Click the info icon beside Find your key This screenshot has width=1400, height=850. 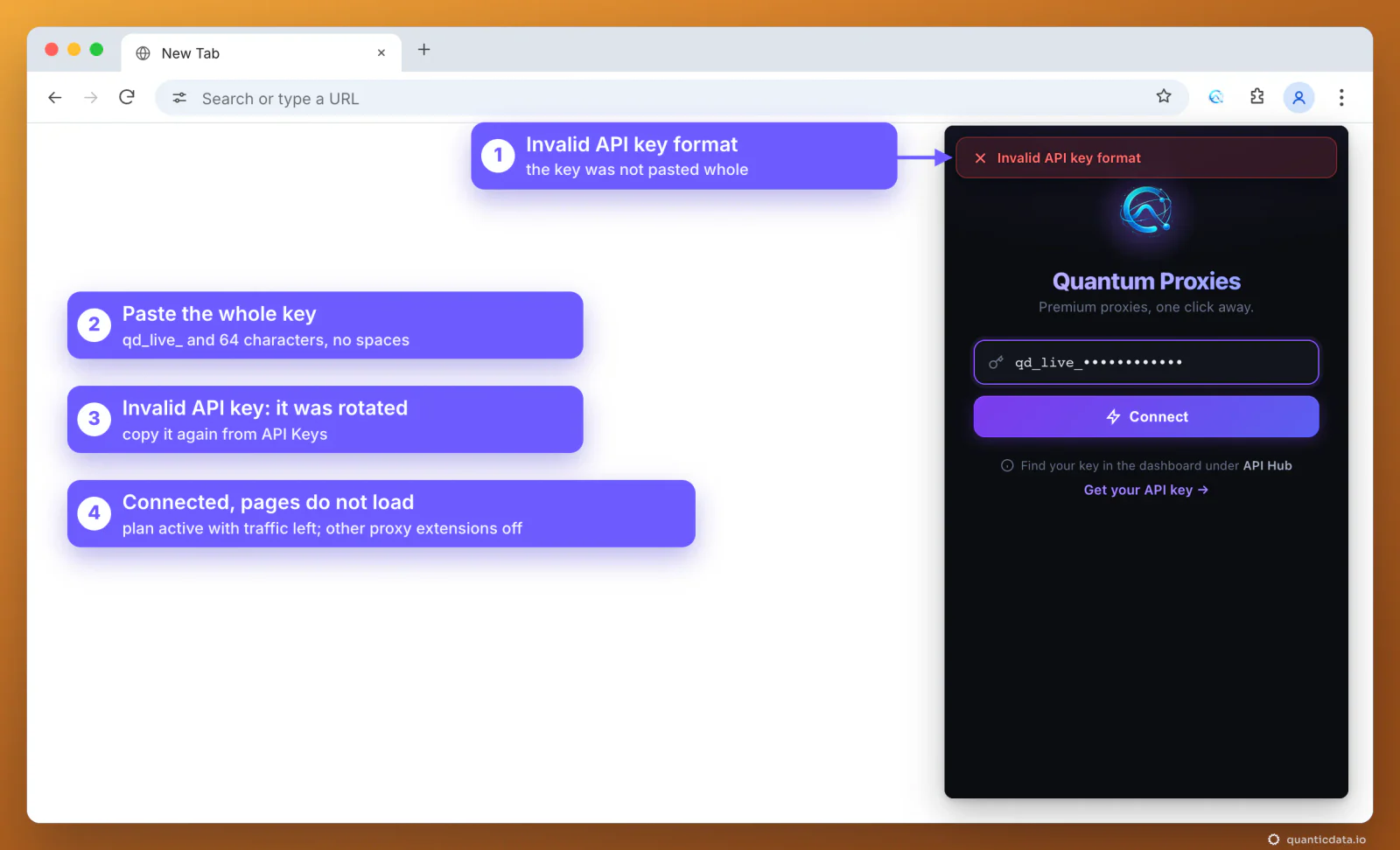coord(1007,466)
